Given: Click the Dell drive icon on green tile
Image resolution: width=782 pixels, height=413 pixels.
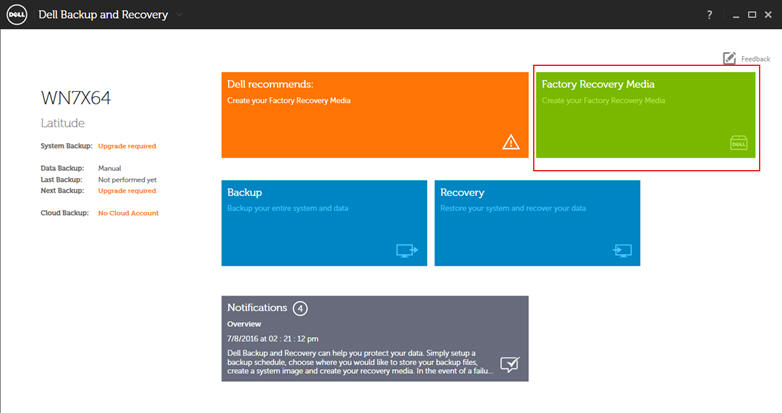Looking at the screenshot, I should coord(739,143).
